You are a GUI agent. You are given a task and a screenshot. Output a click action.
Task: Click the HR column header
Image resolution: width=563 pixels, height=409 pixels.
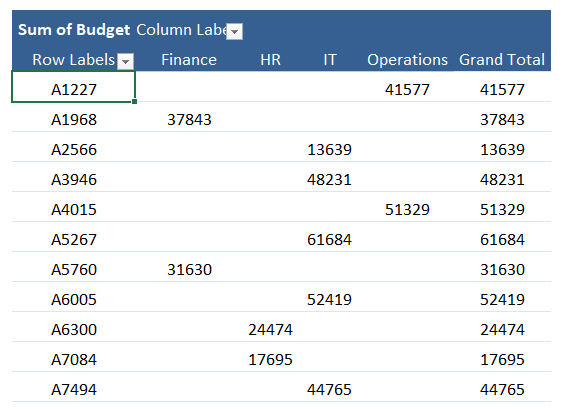(x=270, y=60)
